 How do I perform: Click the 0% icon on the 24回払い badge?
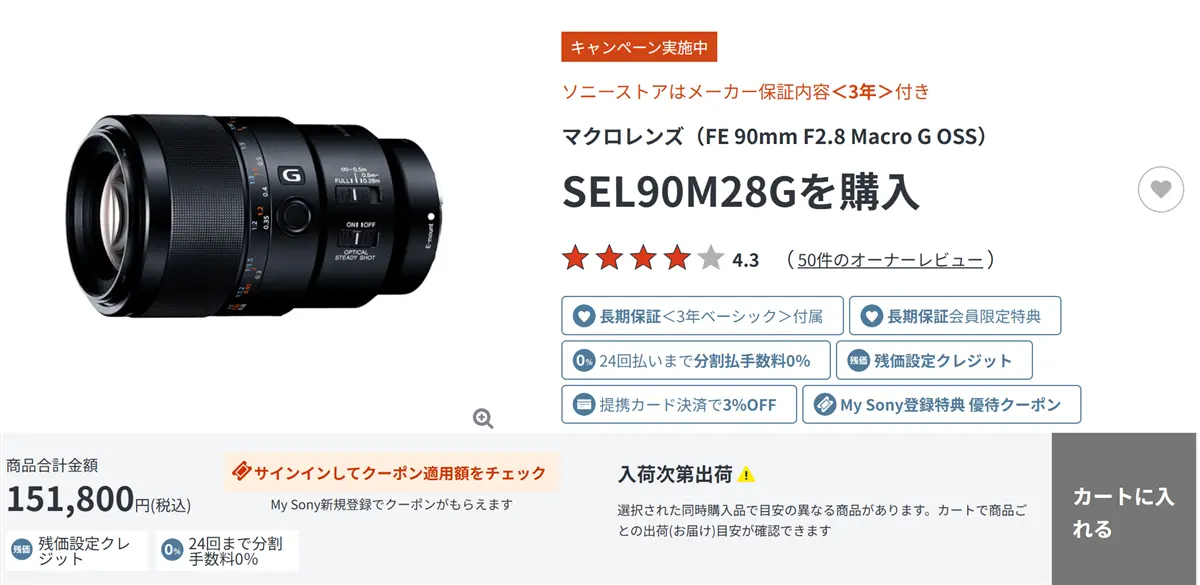tap(584, 361)
